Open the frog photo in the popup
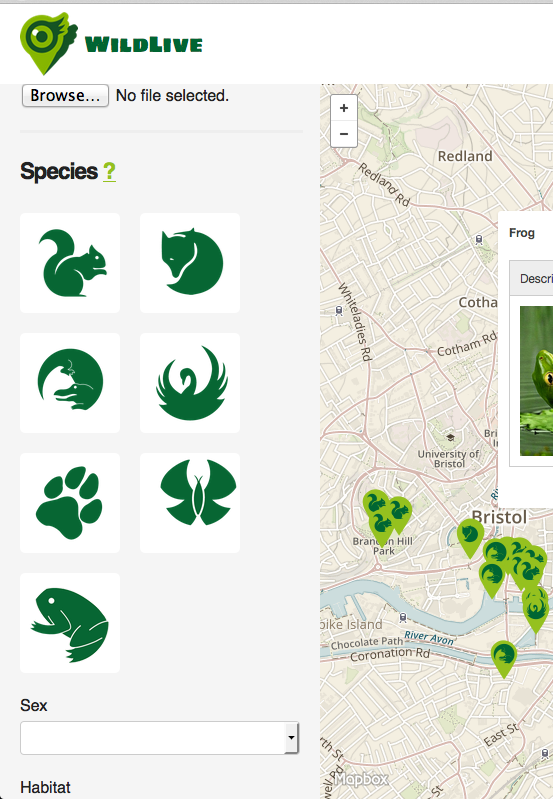The height and width of the screenshot is (799, 553). [x=536, y=381]
